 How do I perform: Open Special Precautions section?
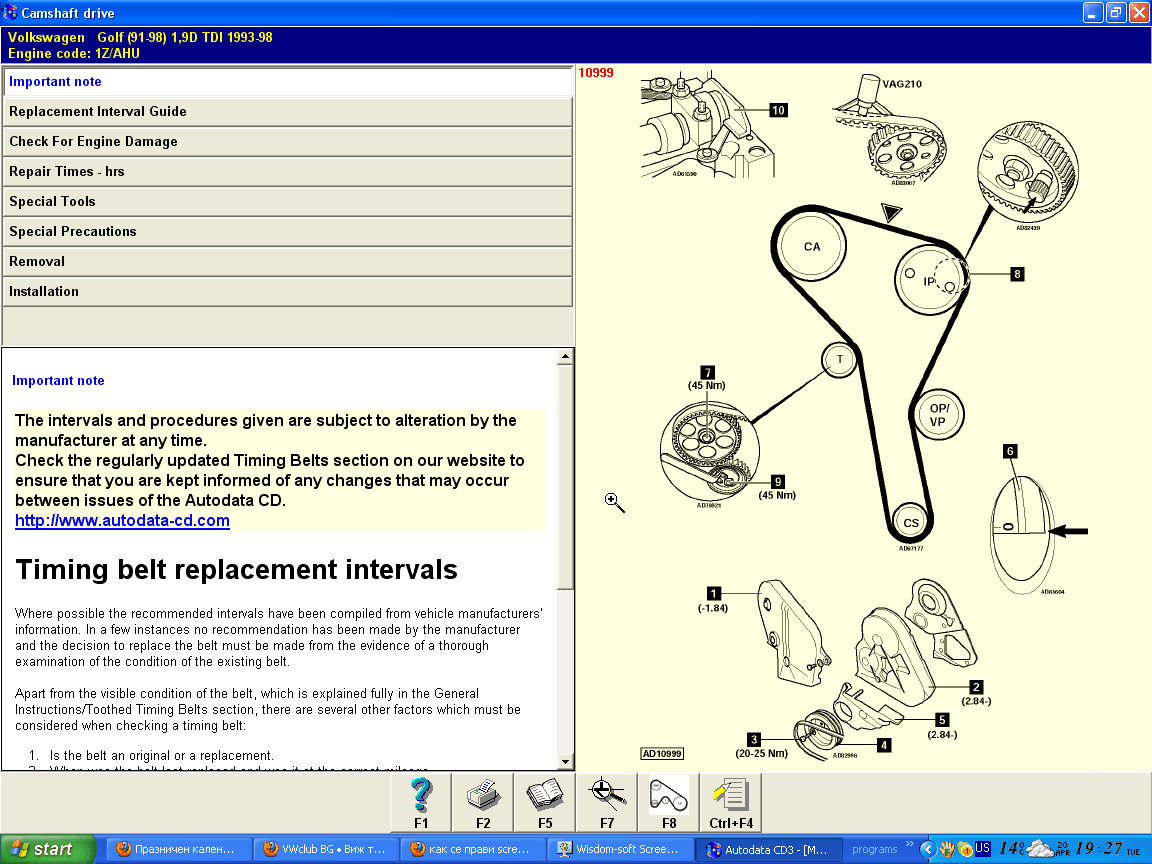pos(287,232)
